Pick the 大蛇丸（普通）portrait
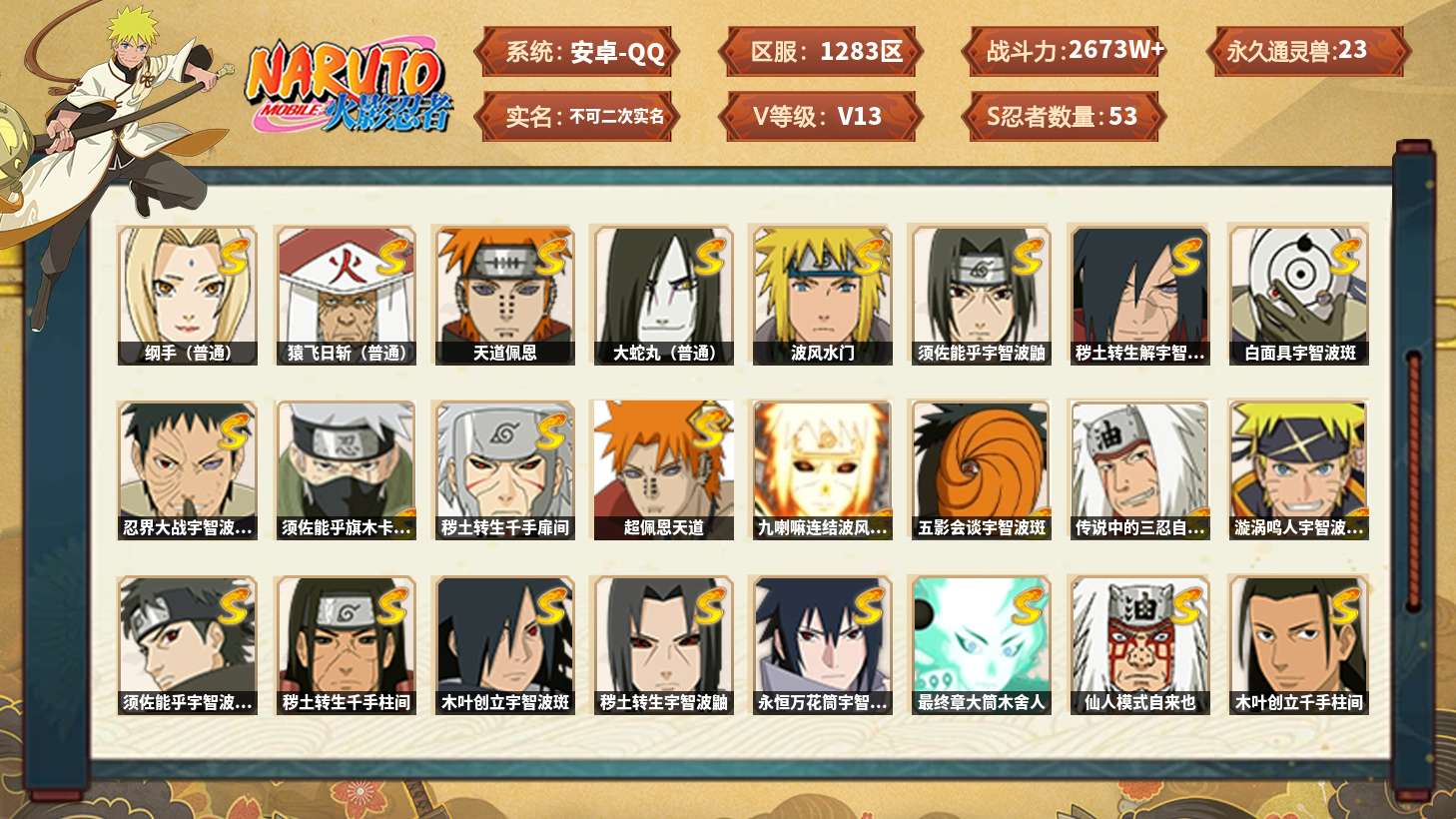This screenshot has width=1456, height=819. (x=663, y=295)
